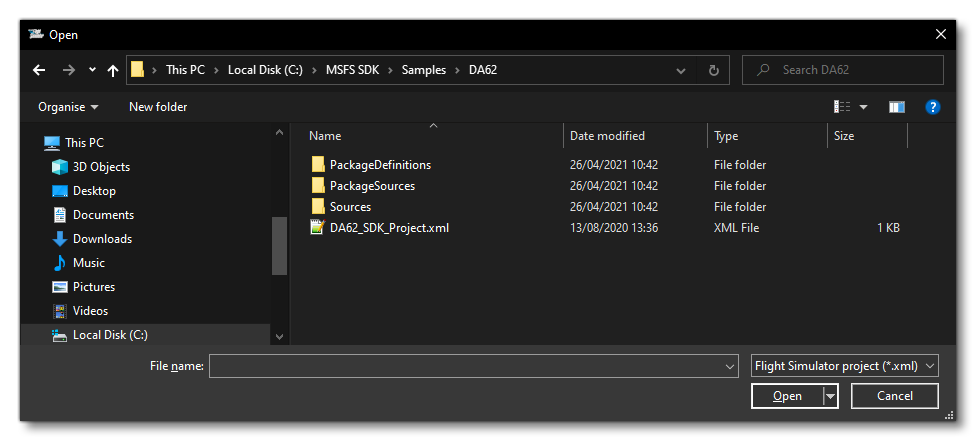Image resolution: width=976 pixels, height=441 pixels.
Task: Open the Organise menu
Action: (68, 107)
